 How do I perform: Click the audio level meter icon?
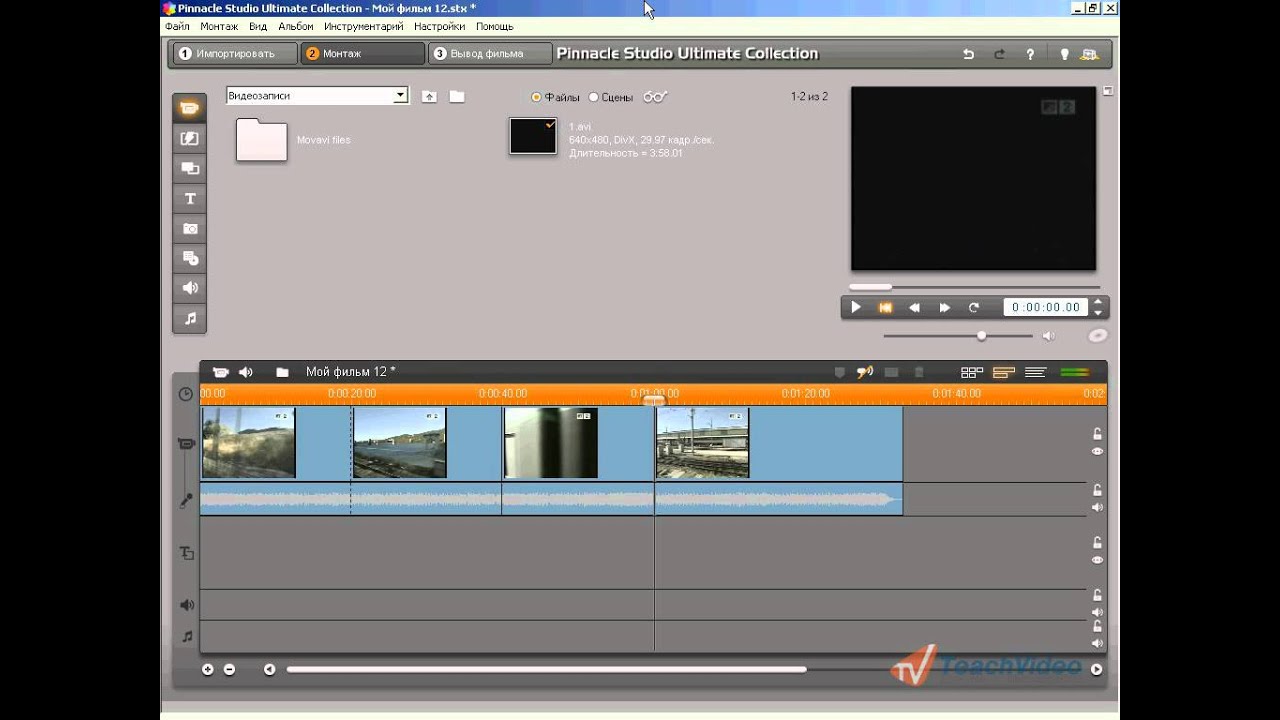point(1075,372)
